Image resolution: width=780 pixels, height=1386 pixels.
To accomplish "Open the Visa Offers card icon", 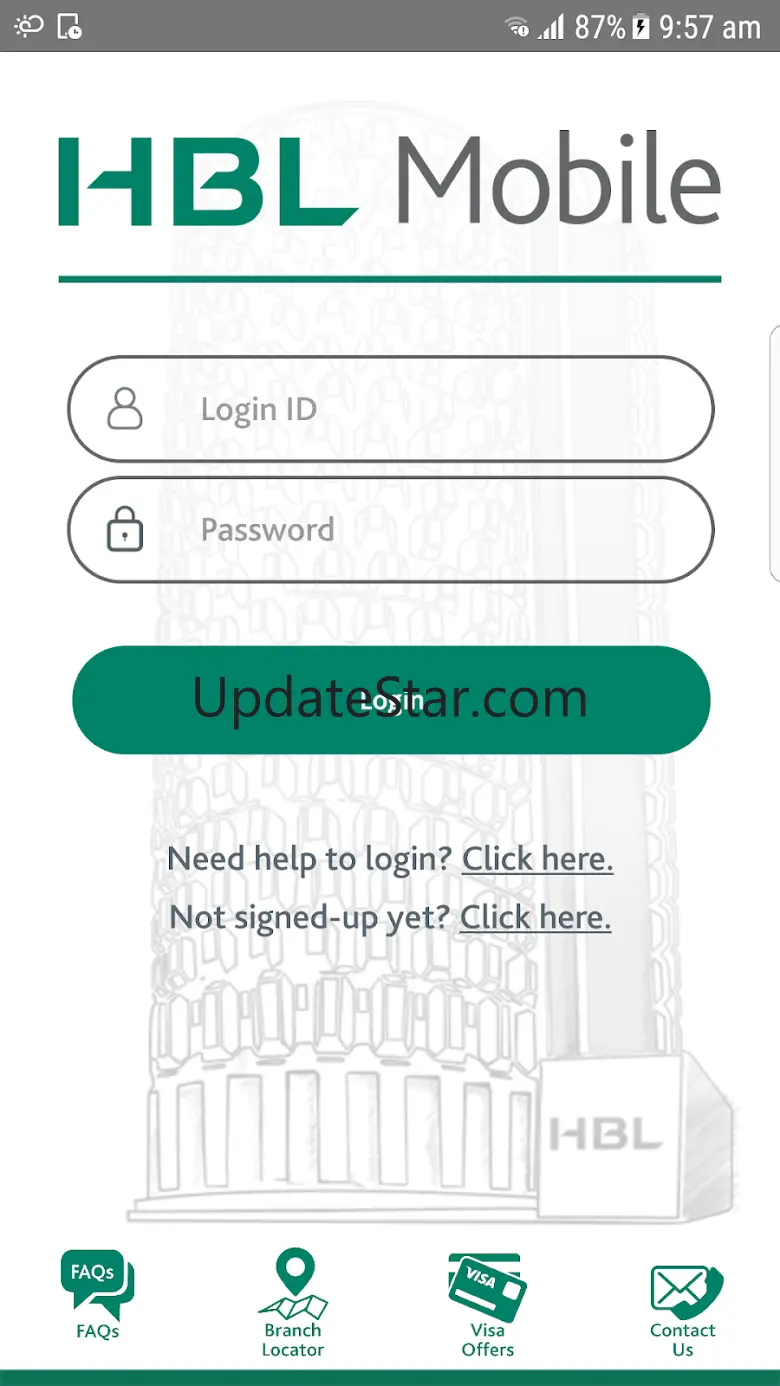I will 487,1288.
